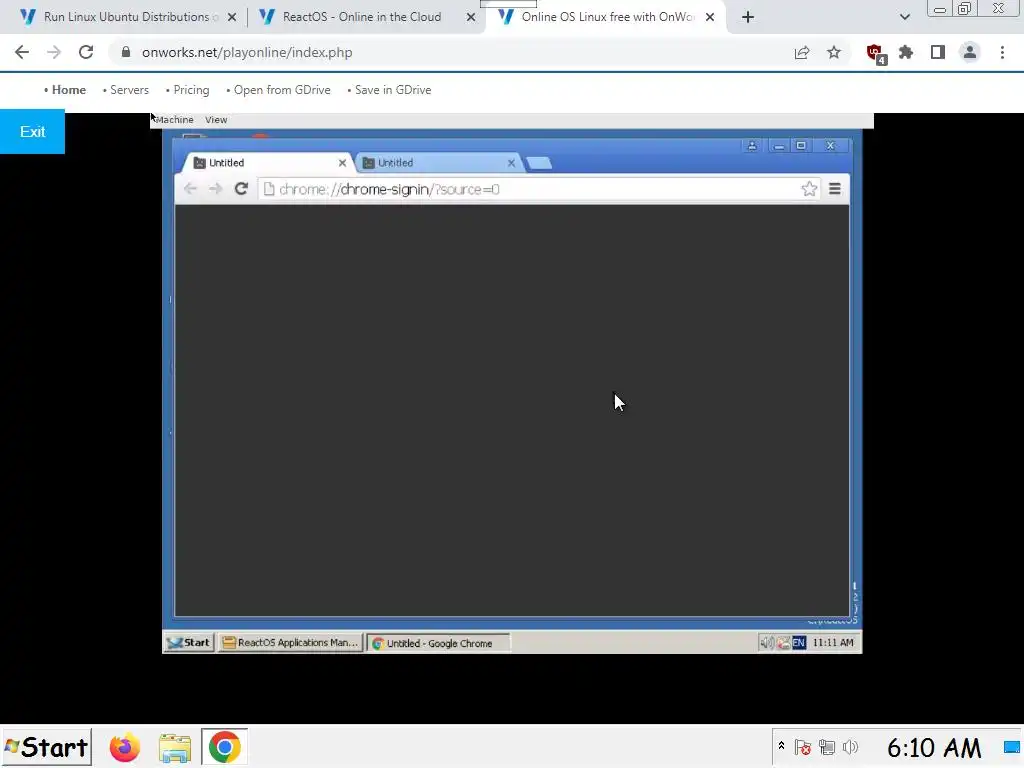Open inner Chrome hamburger menu

pyautogui.click(x=835, y=189)
